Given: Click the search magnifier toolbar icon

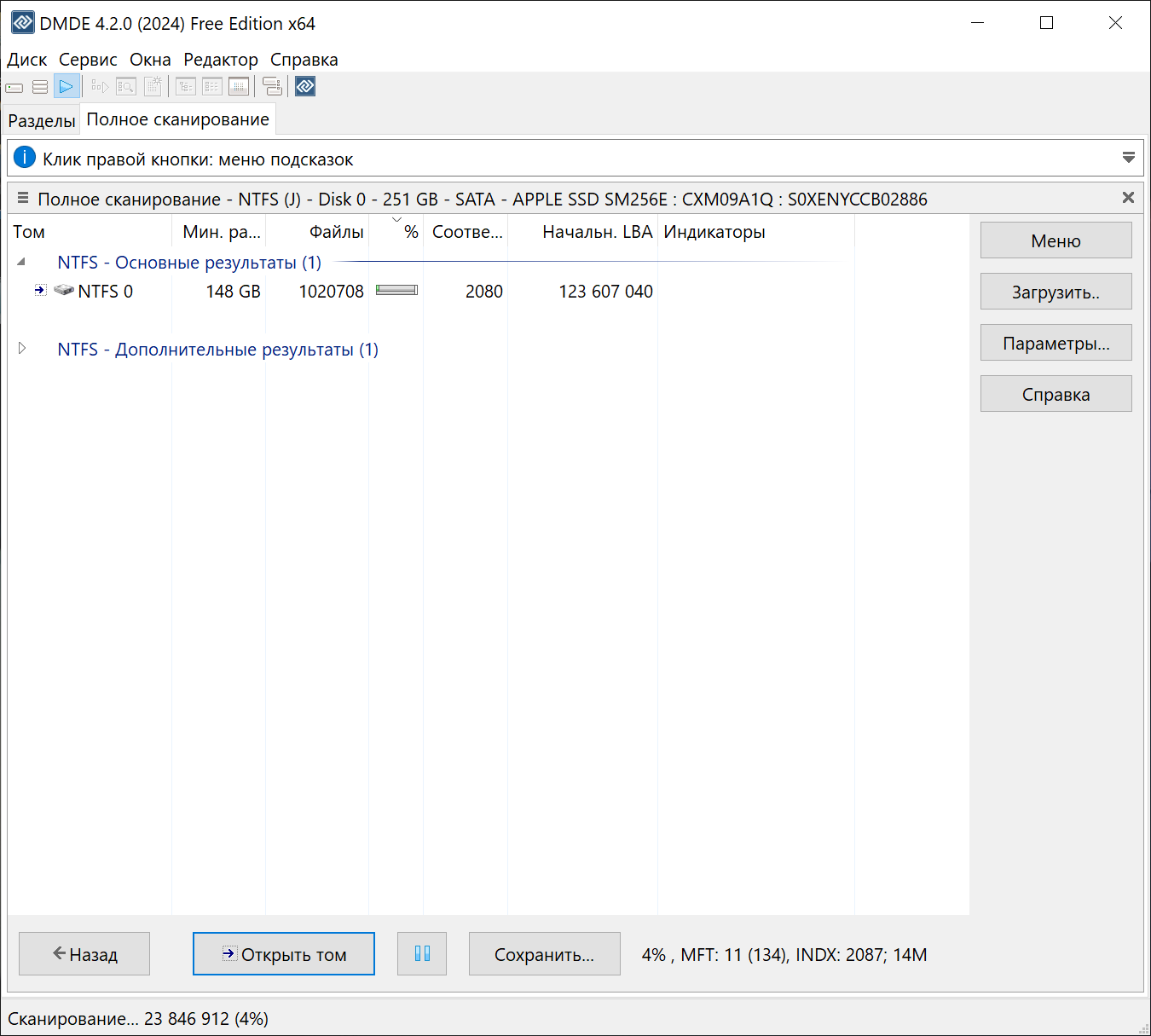Looking at the screenshot, I should pos(126,87).
